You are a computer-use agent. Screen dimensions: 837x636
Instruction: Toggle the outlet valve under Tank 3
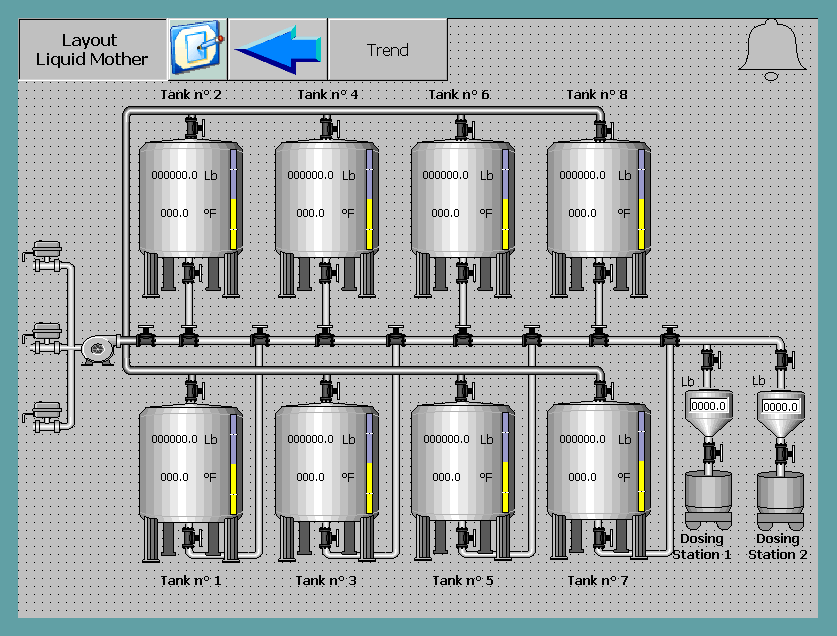pos(328,537)
